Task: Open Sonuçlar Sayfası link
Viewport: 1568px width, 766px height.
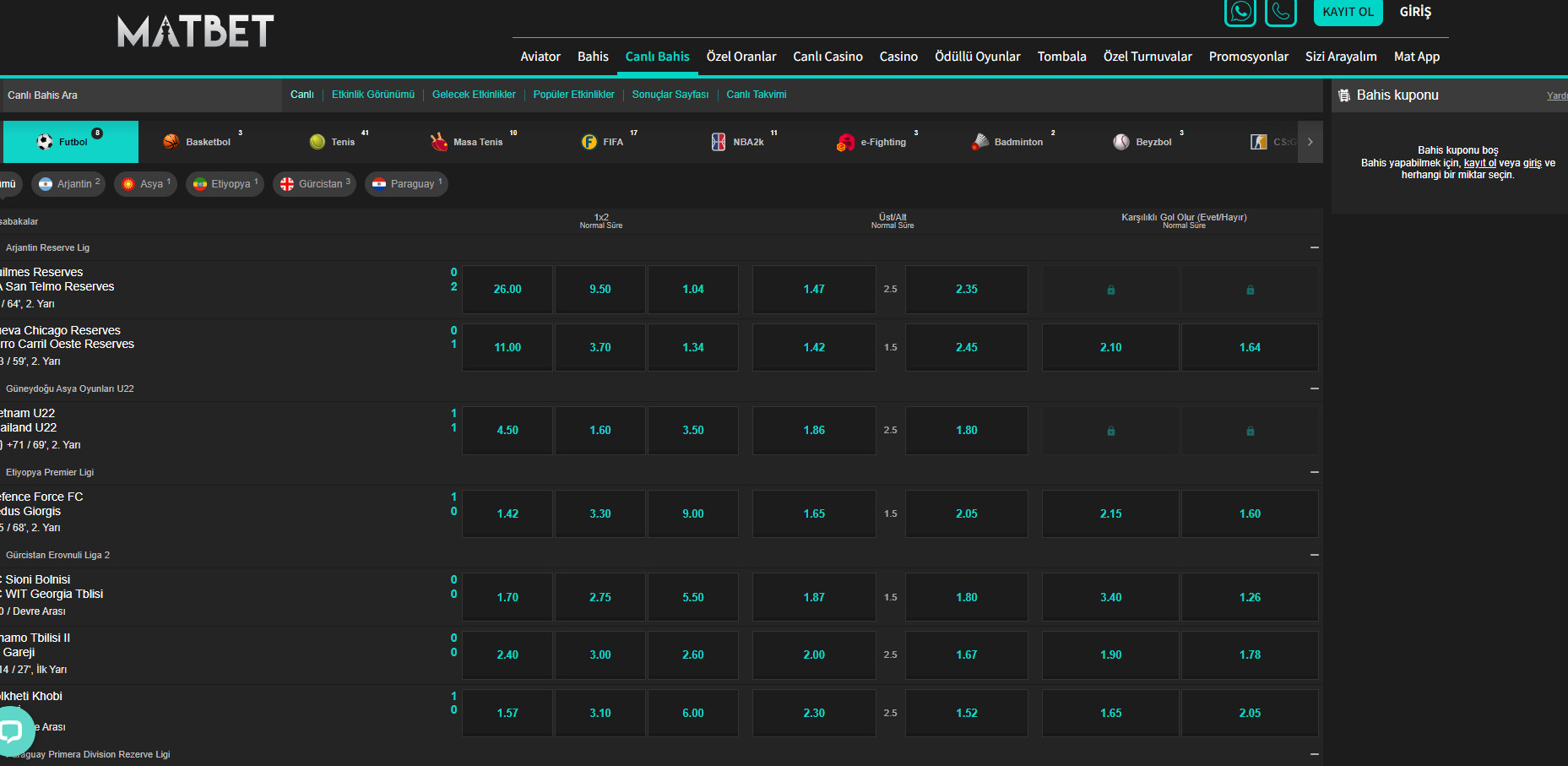Action: click(670, 95)
